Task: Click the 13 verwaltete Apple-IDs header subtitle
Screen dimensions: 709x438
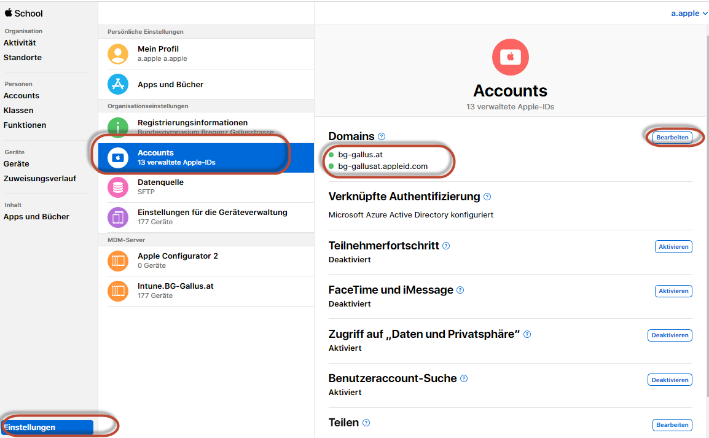Action: click(510, 107)
